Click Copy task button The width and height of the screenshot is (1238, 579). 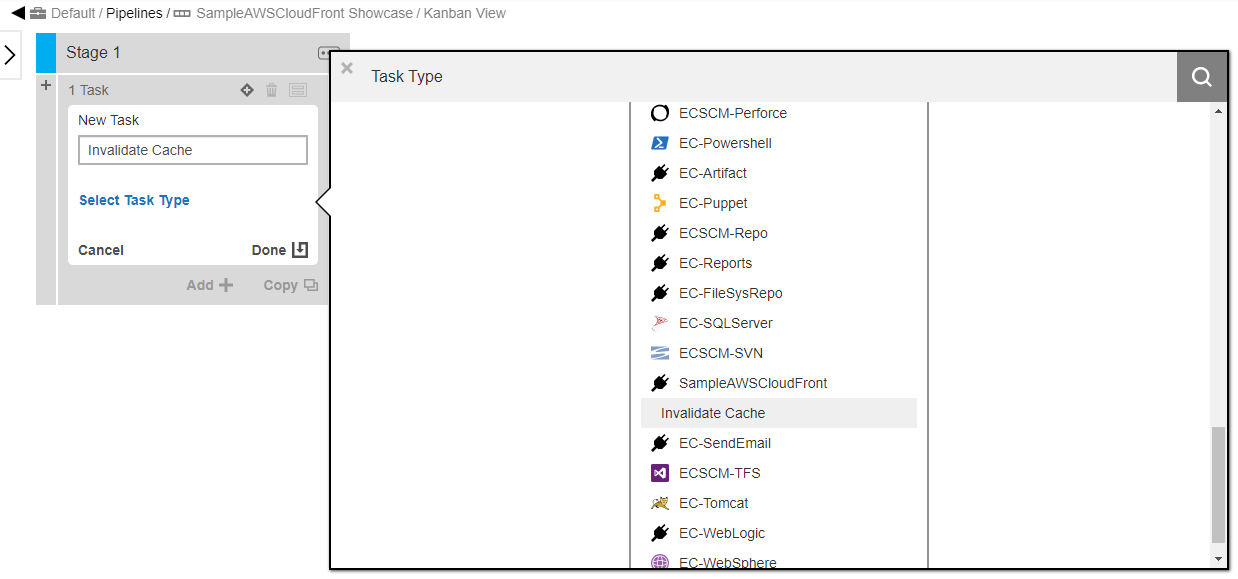(291, 285)
